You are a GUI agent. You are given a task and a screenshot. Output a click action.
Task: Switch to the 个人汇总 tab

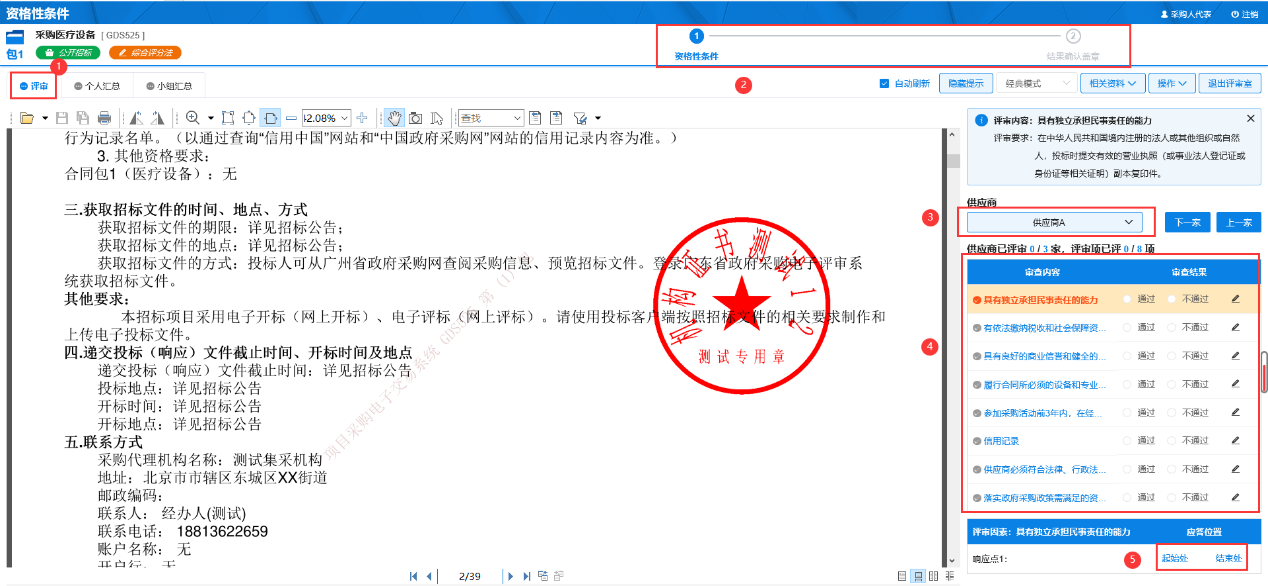point(95,86)
